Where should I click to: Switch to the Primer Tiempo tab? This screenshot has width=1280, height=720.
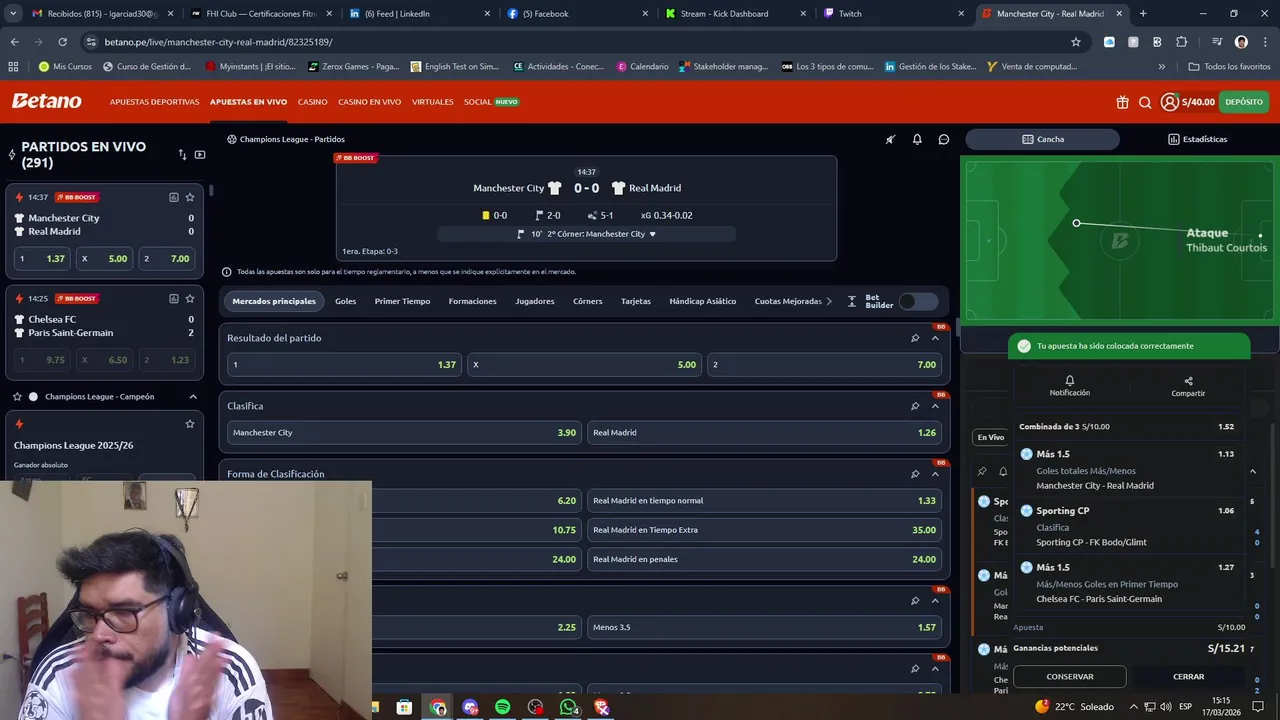402,301
